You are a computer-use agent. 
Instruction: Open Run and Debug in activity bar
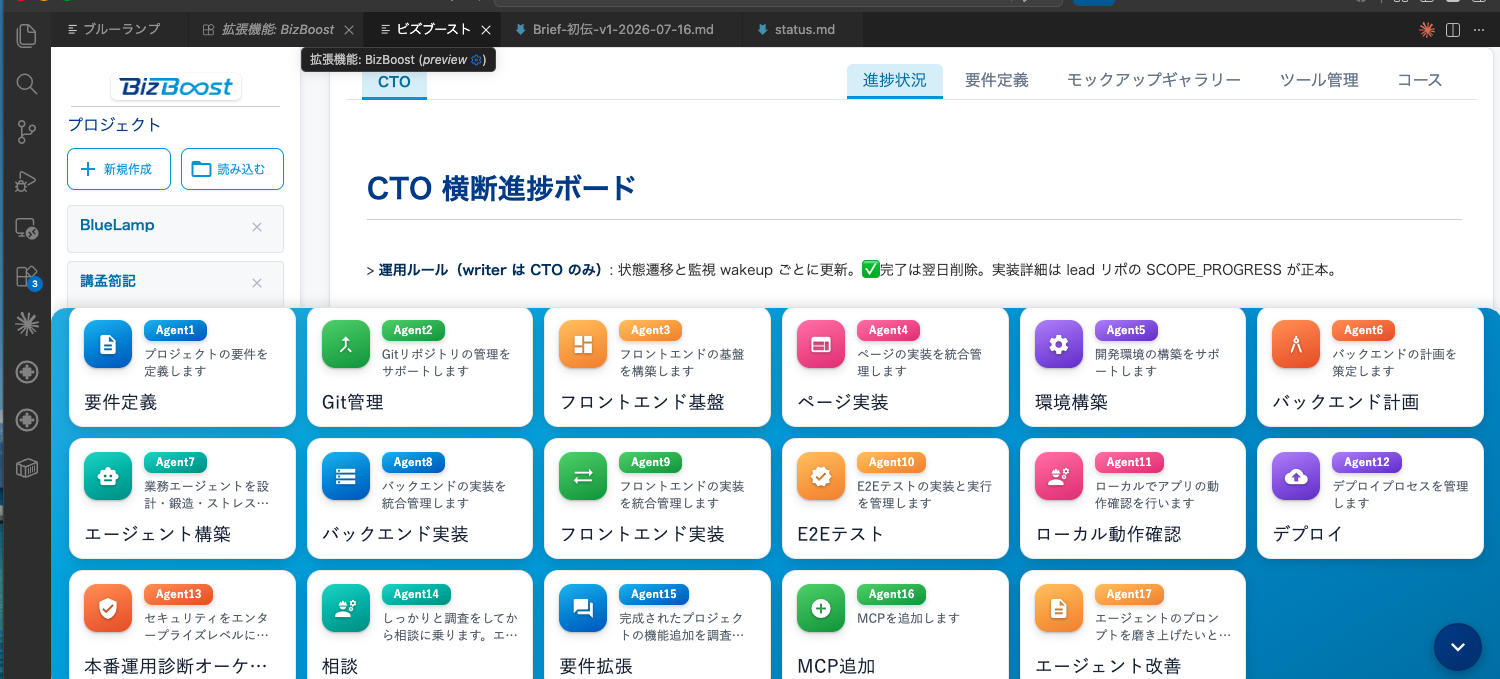pos(27,181)
